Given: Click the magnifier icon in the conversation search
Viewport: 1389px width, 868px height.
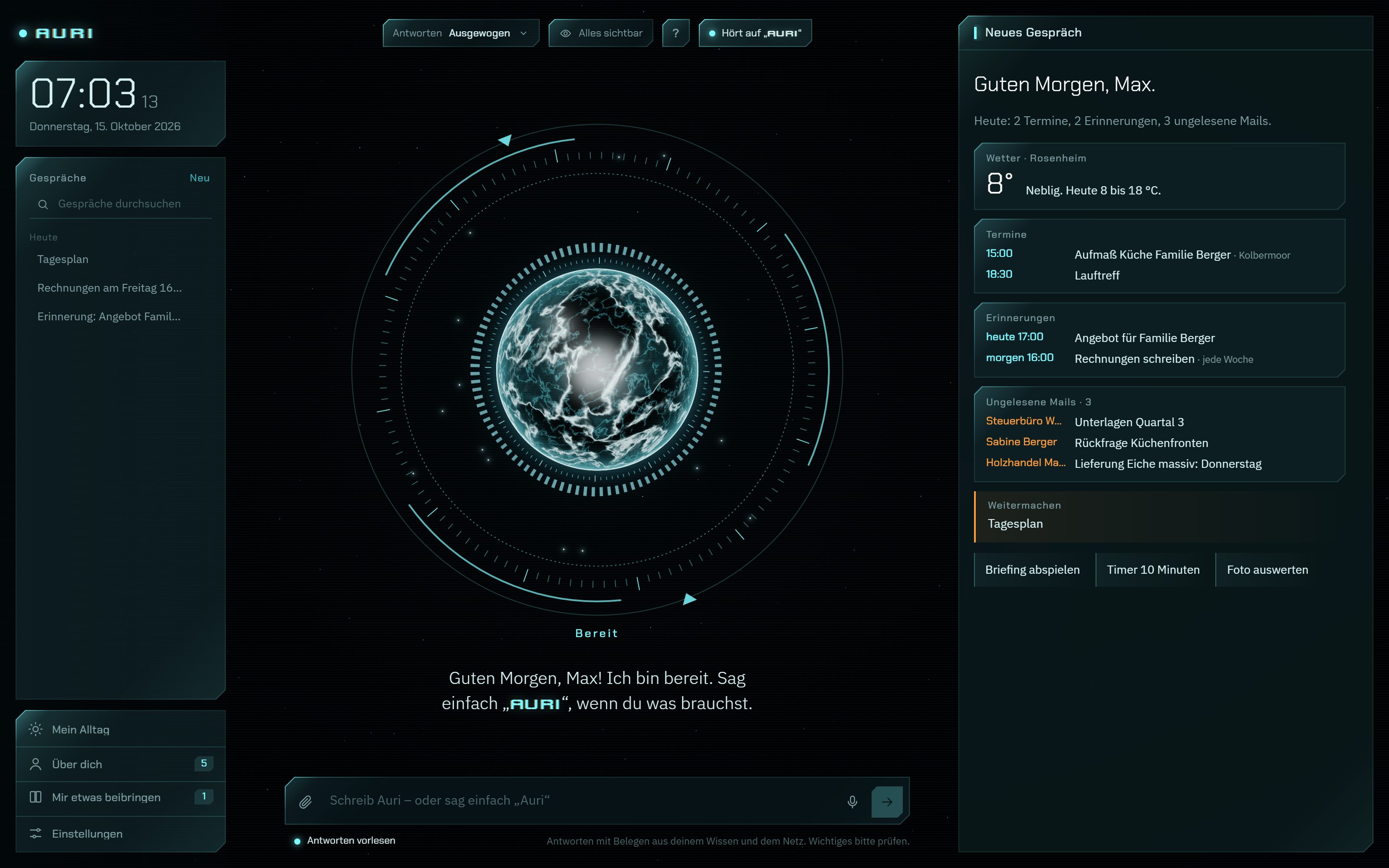Looking at the screenshot, I should (x=43, y=204).
